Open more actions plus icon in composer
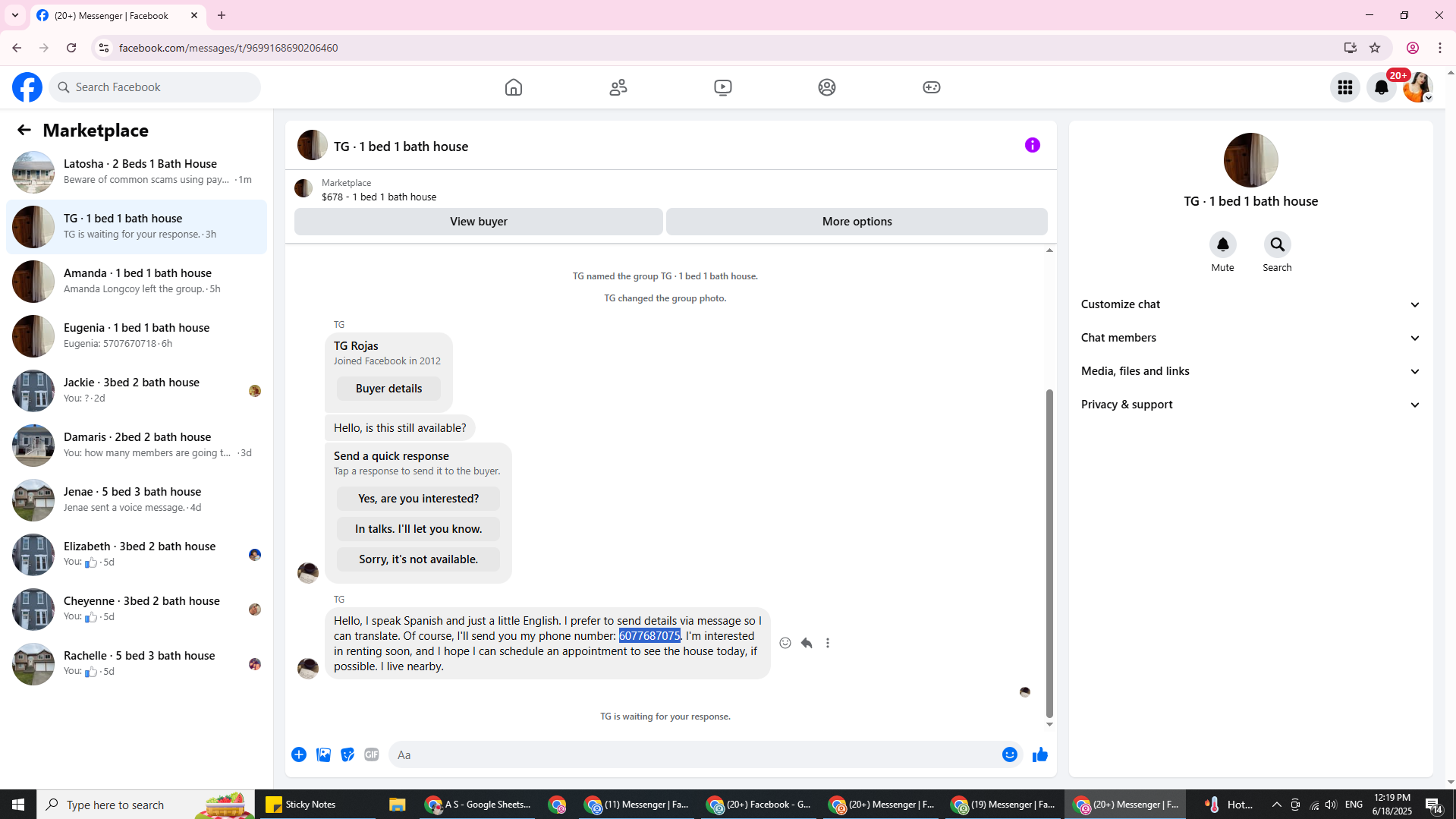Viewport: 1456px width, 819px height. click(x=299, y=754)
